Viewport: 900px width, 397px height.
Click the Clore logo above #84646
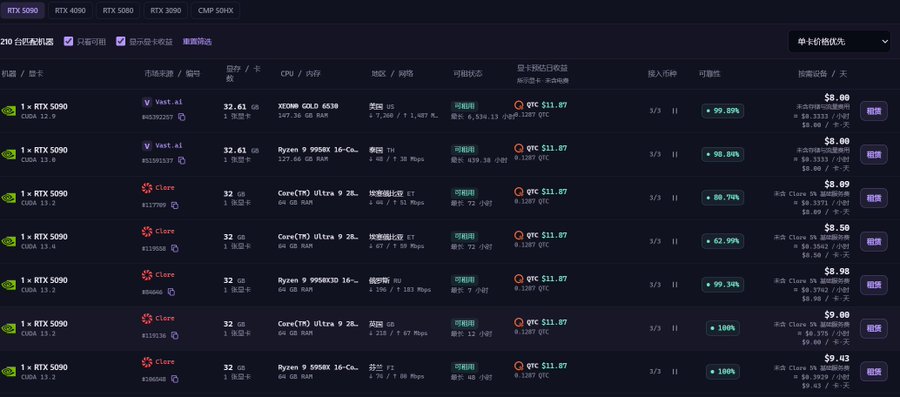(147, 275)
